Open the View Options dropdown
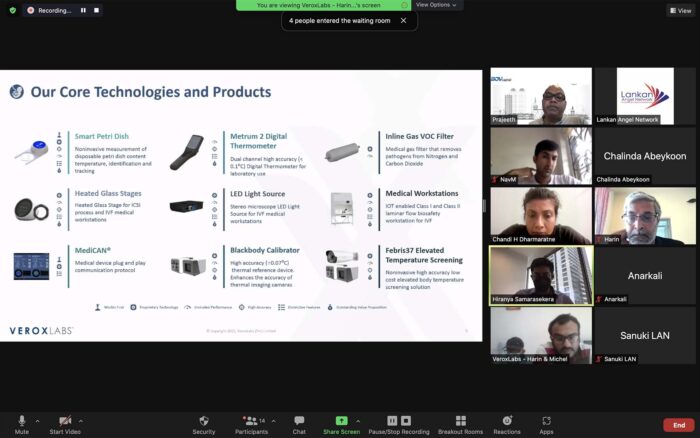 pyautogui.click(x=438, y=5)
